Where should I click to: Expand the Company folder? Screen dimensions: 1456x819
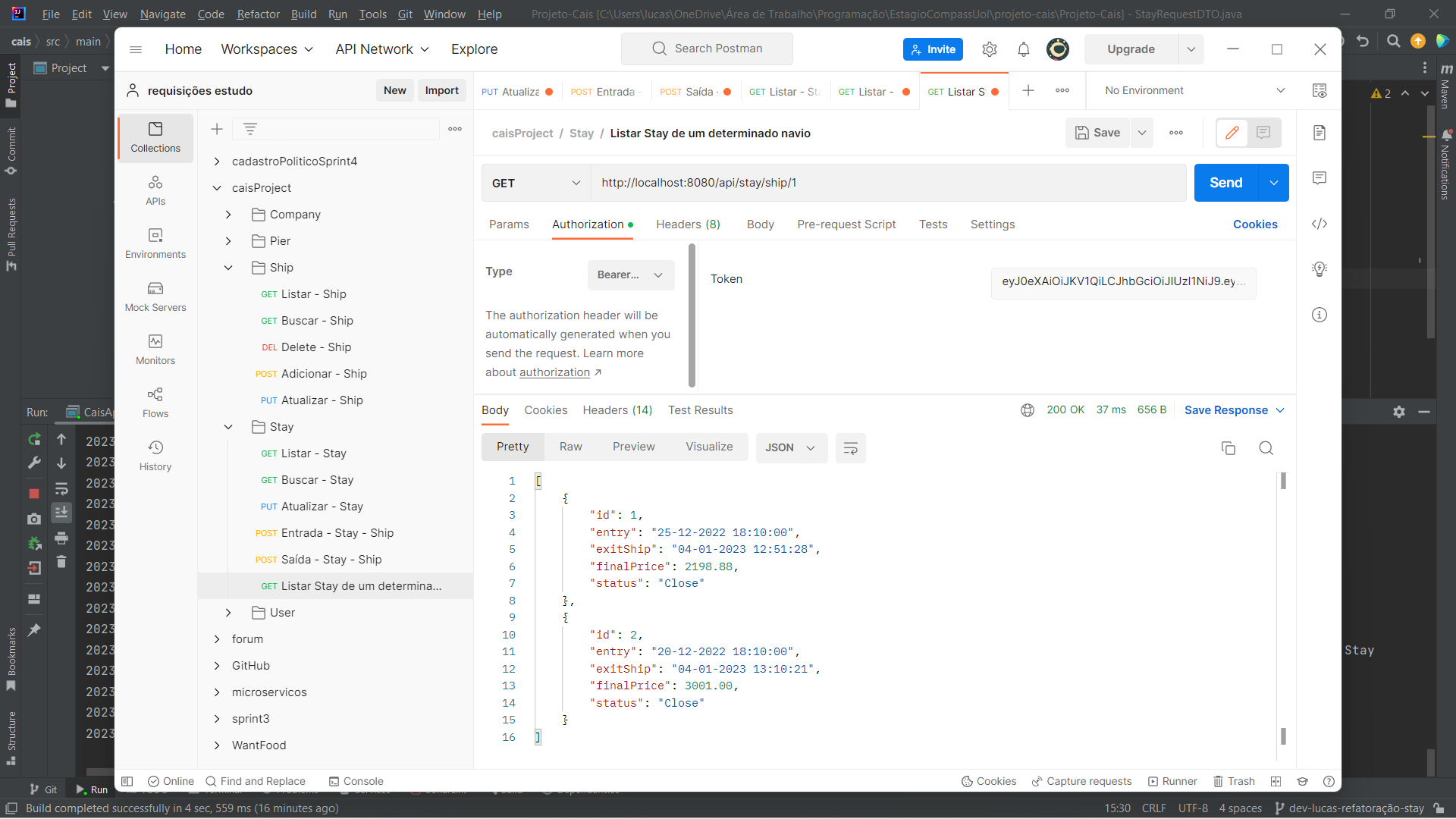tap(227, 214)
